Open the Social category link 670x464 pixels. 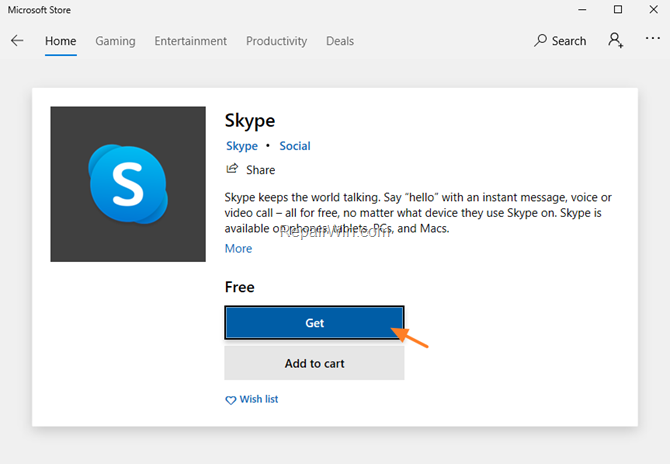(x=295, y=146)
